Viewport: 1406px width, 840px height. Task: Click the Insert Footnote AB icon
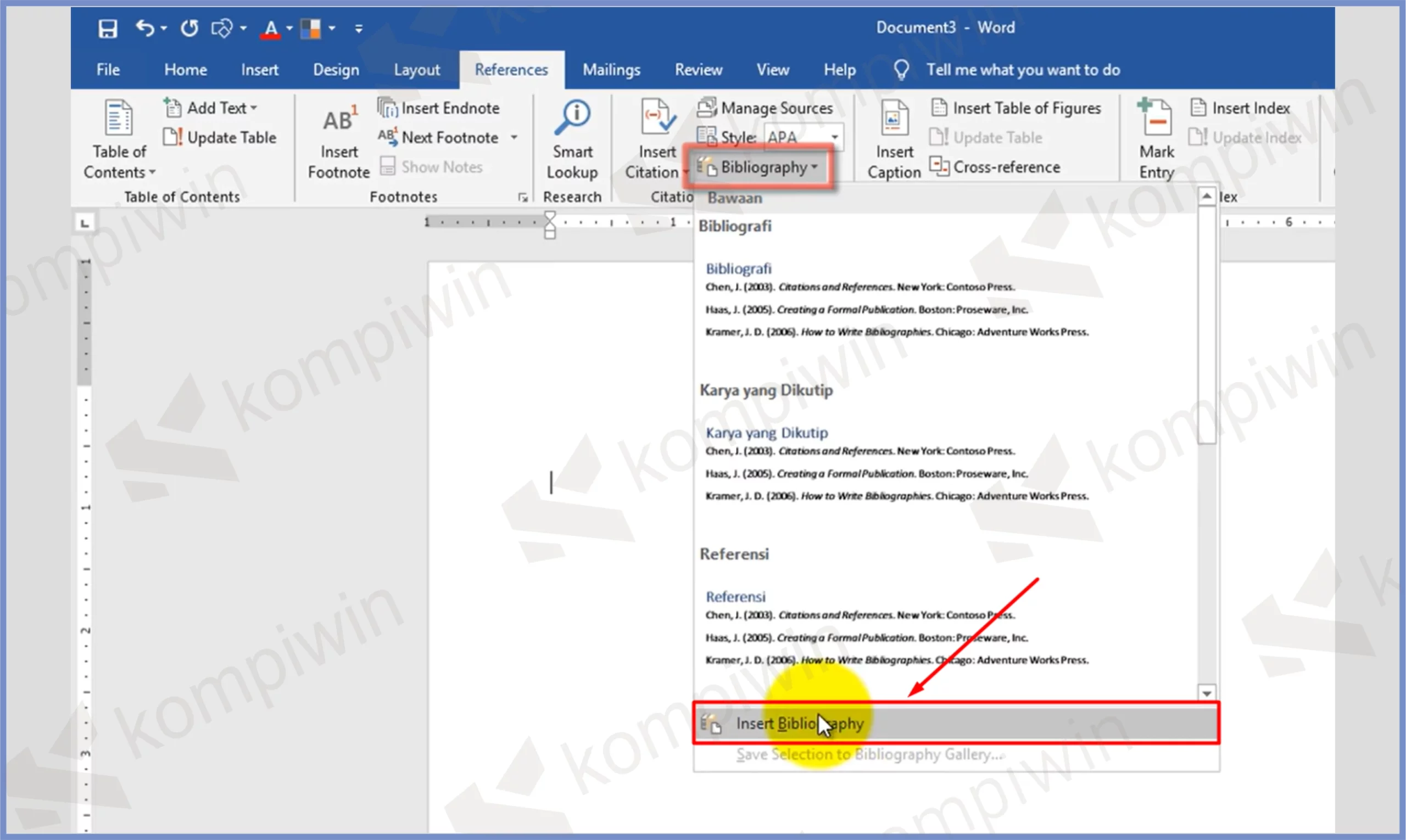[x=339, y=120]
